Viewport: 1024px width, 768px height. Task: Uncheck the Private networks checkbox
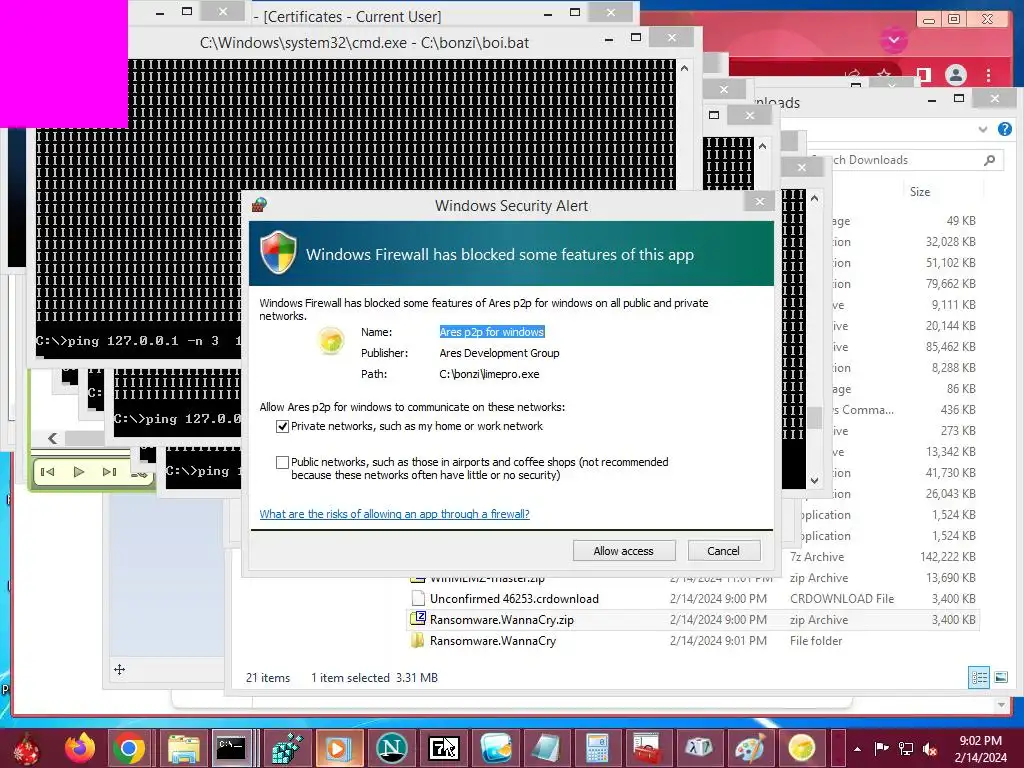point(282,426)
